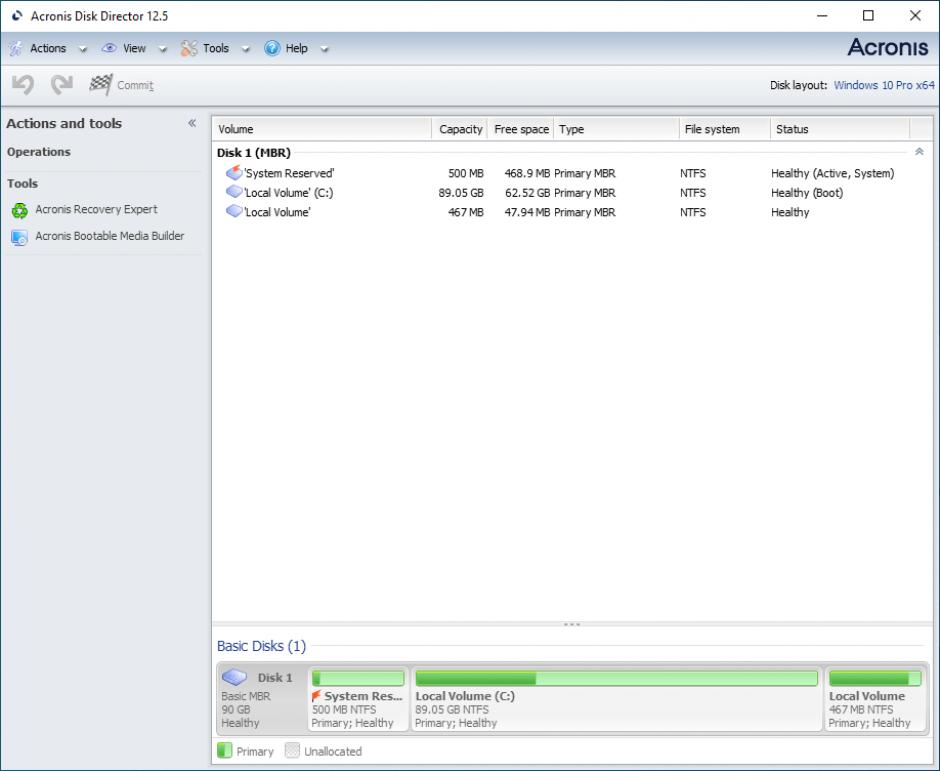Click the Undo arrow icon
Viewport: 940px width, 771px height.
click(23, 85)
